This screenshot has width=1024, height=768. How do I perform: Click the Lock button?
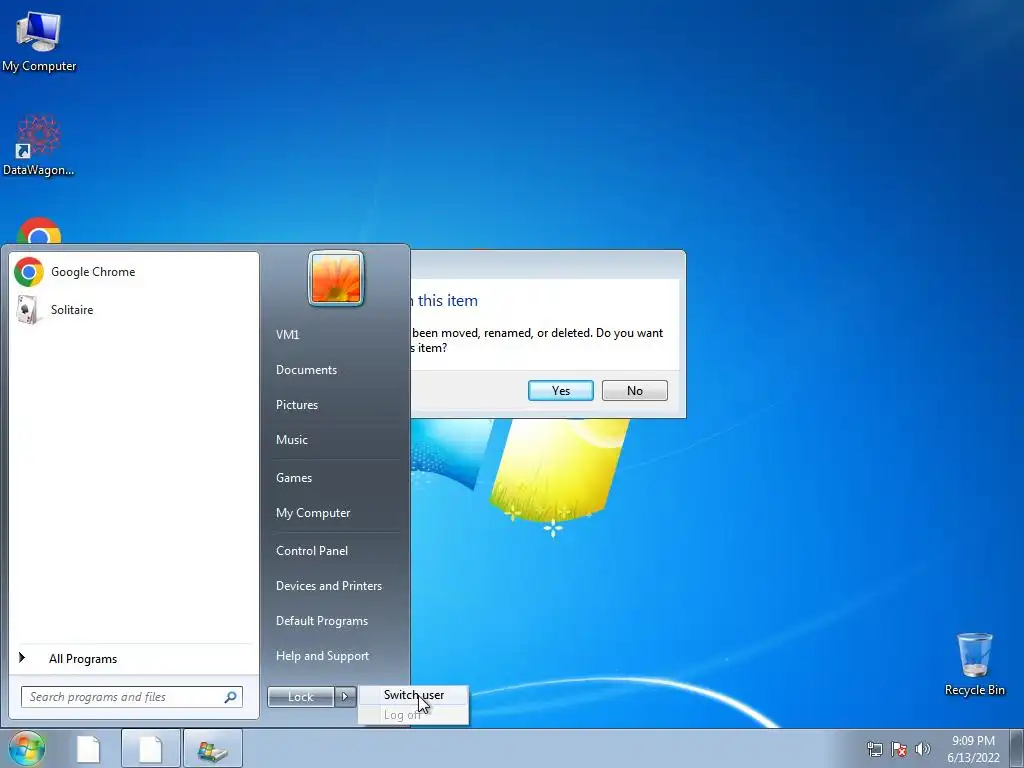(301, 697)
